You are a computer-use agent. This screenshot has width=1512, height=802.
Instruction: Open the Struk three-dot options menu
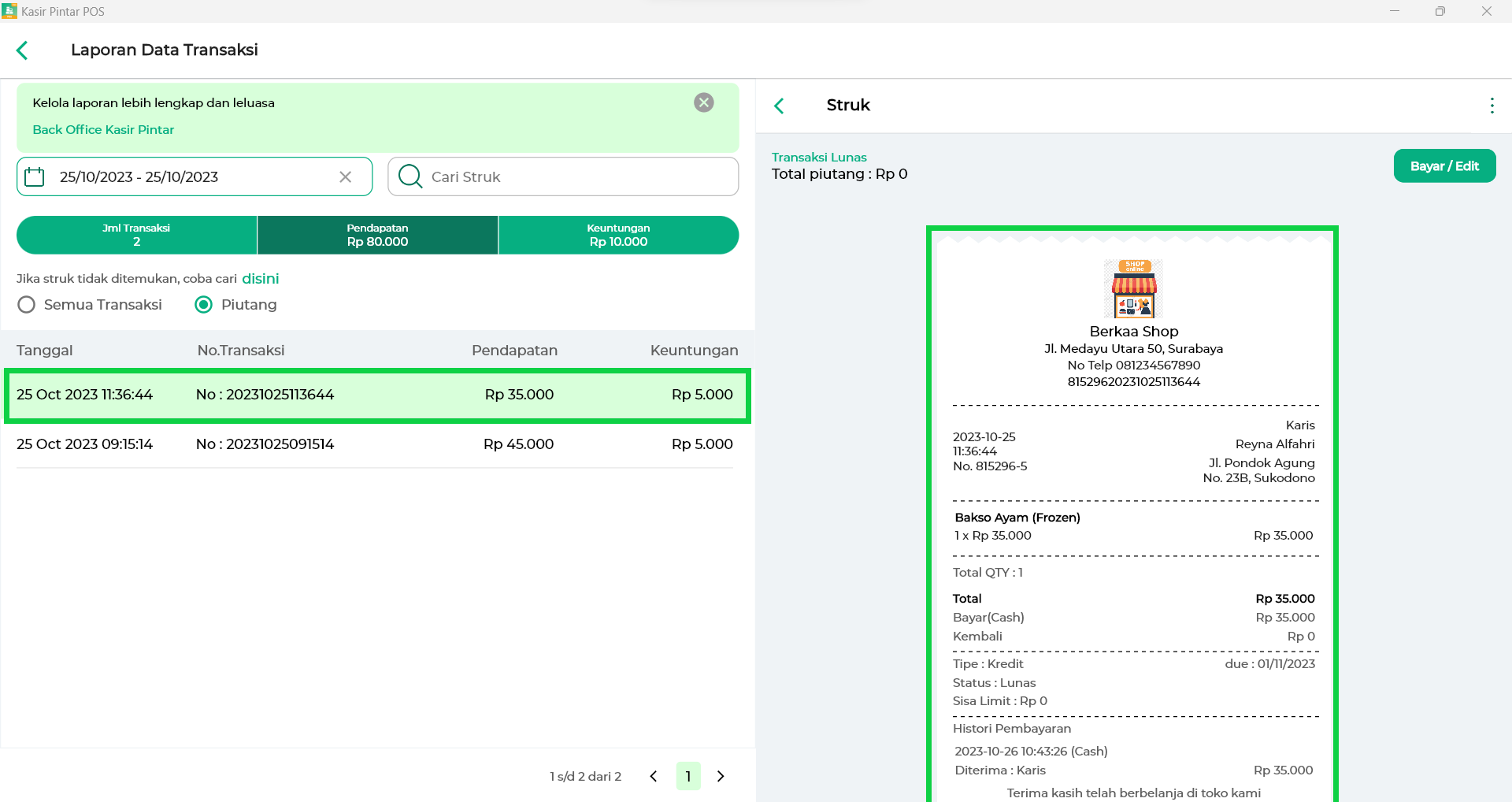pyautogui.click(x=1492, y=106)
